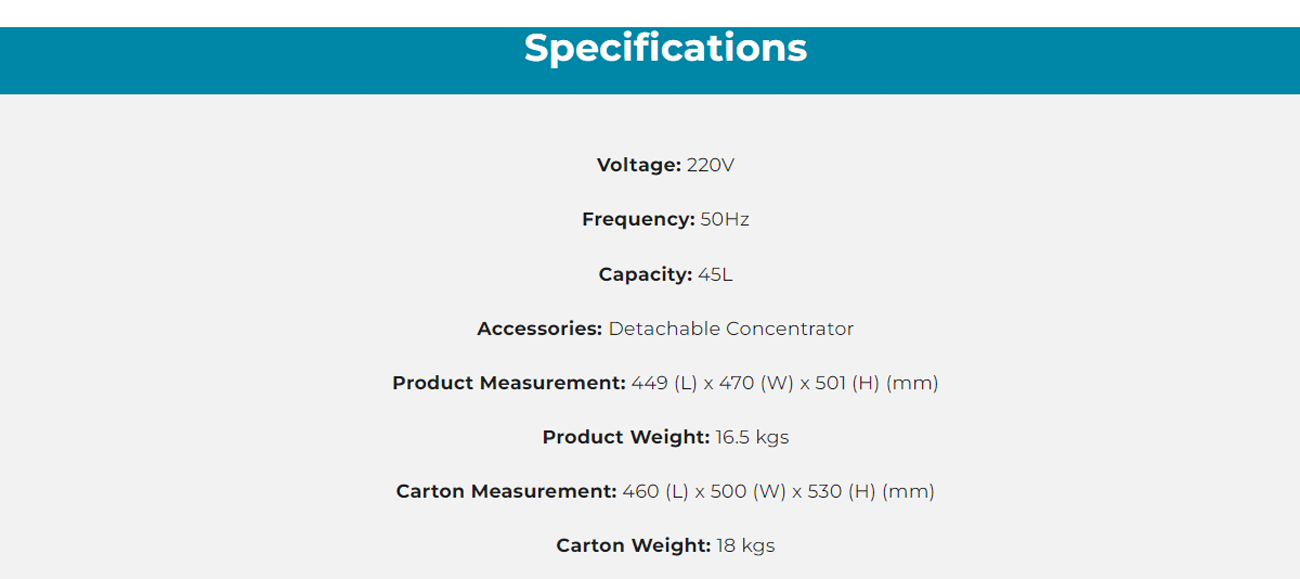Click the 501 (H) (mm) product height text
Image resolution: width=1300 pixels, height=579 pixels.
(877, 383)
